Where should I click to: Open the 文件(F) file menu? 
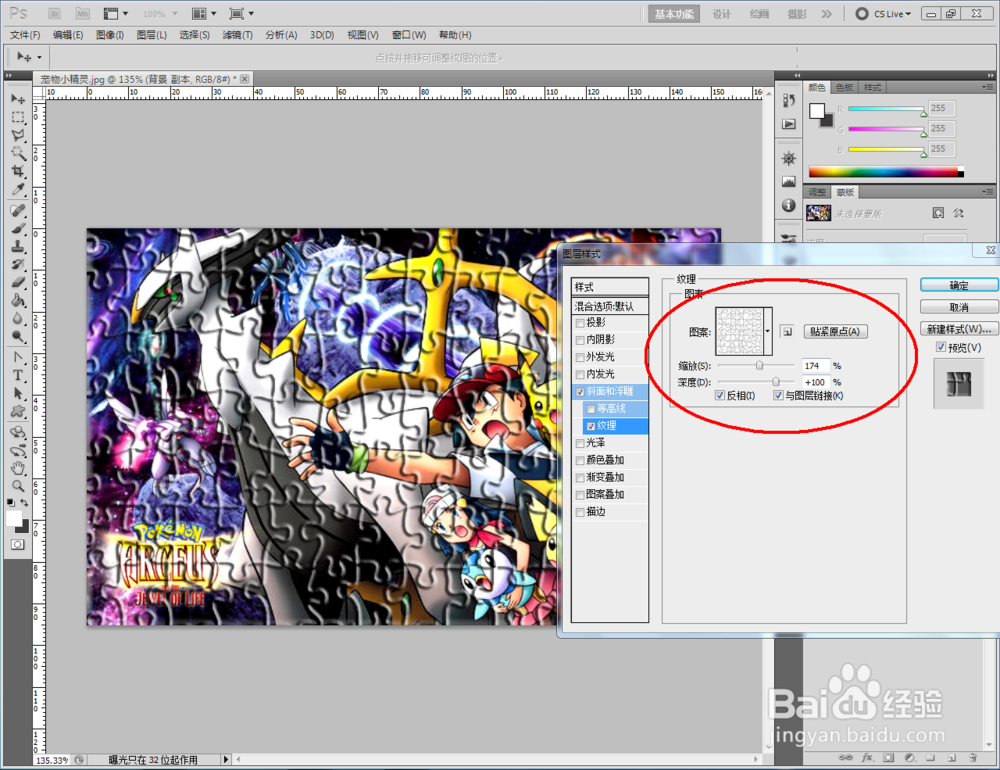[26, 35]
